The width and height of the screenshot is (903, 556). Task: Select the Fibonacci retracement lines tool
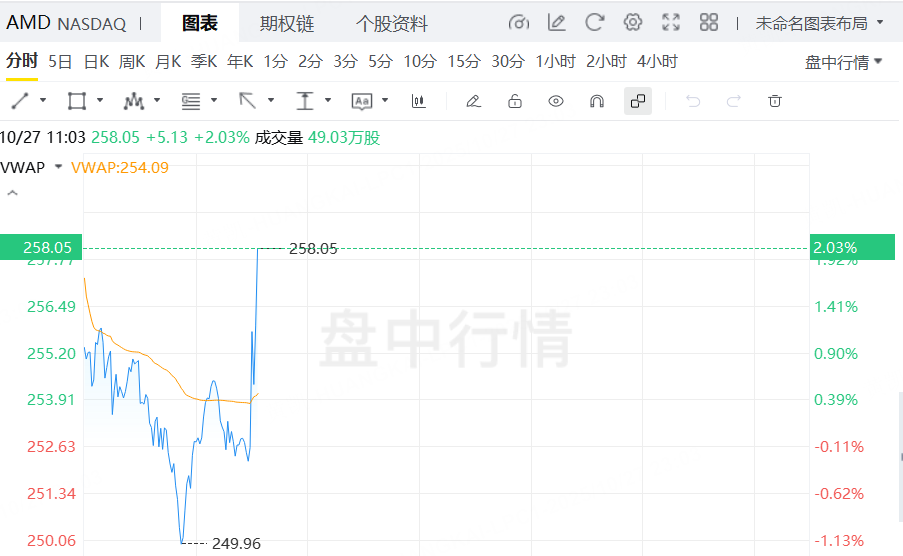click(x=191, y=101)
